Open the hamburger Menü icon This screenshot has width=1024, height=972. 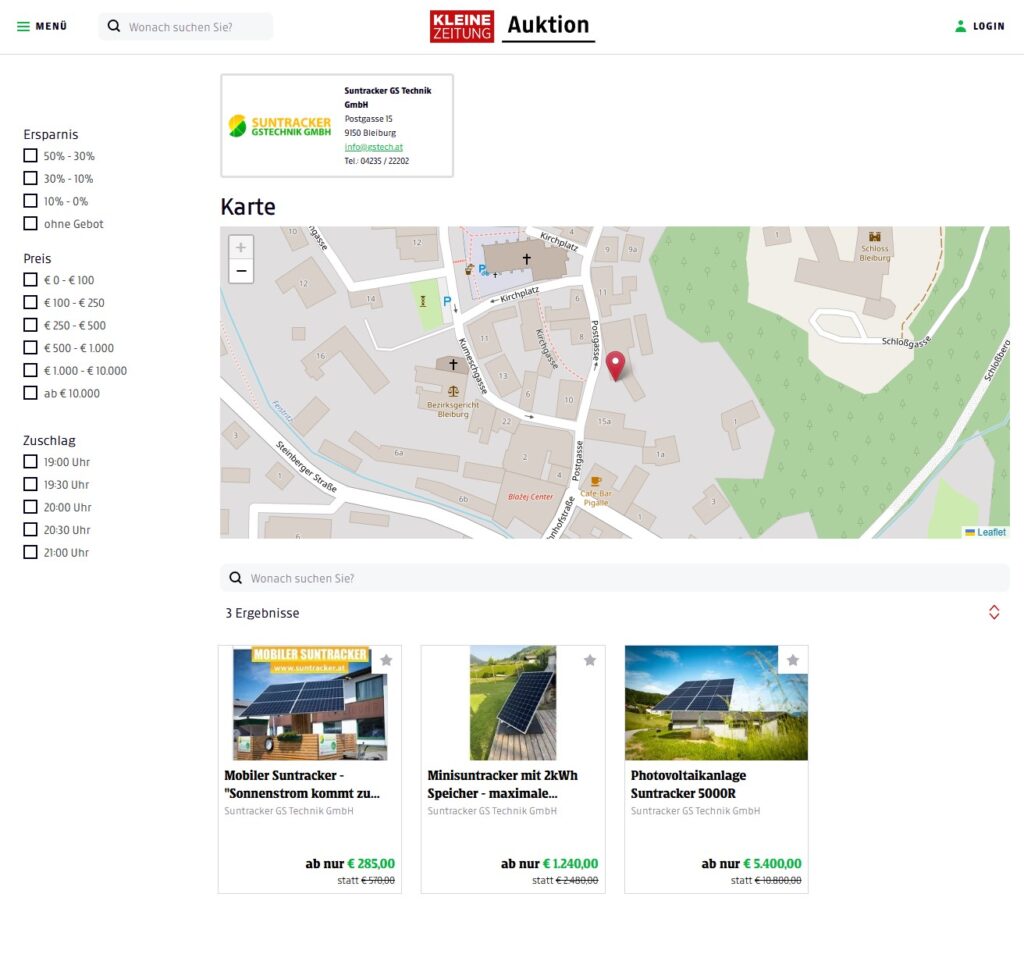[x=23, y=26]
